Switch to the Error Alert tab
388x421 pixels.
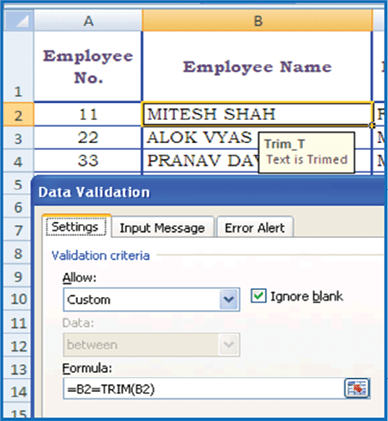click(255, 228)
